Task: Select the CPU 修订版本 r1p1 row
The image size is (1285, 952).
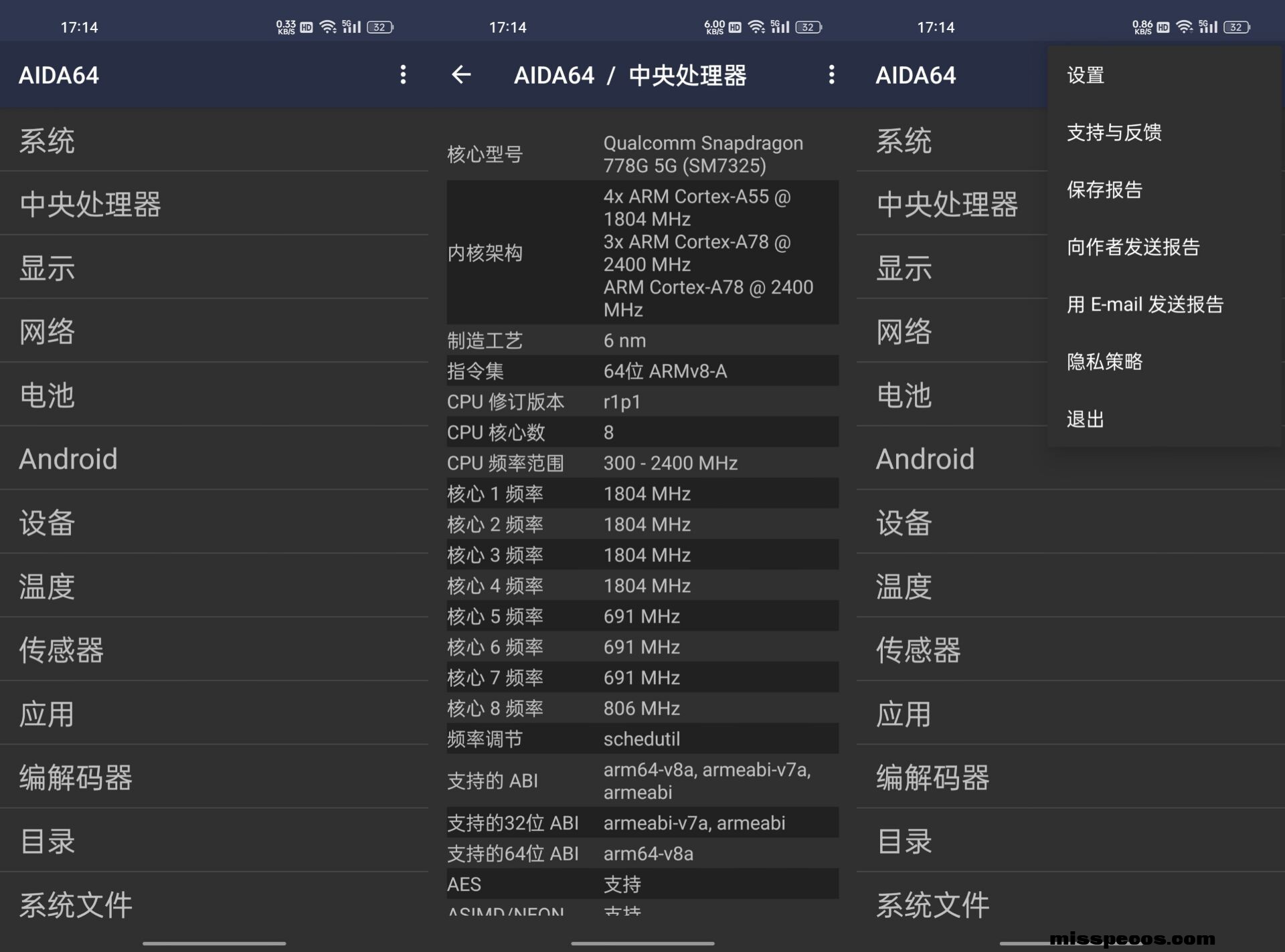Action: click(x=642, y=402)
